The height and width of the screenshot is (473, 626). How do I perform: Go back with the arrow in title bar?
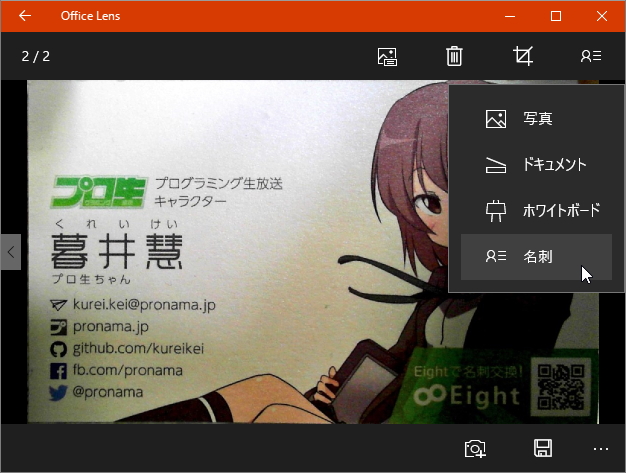(x=25, y=16)
